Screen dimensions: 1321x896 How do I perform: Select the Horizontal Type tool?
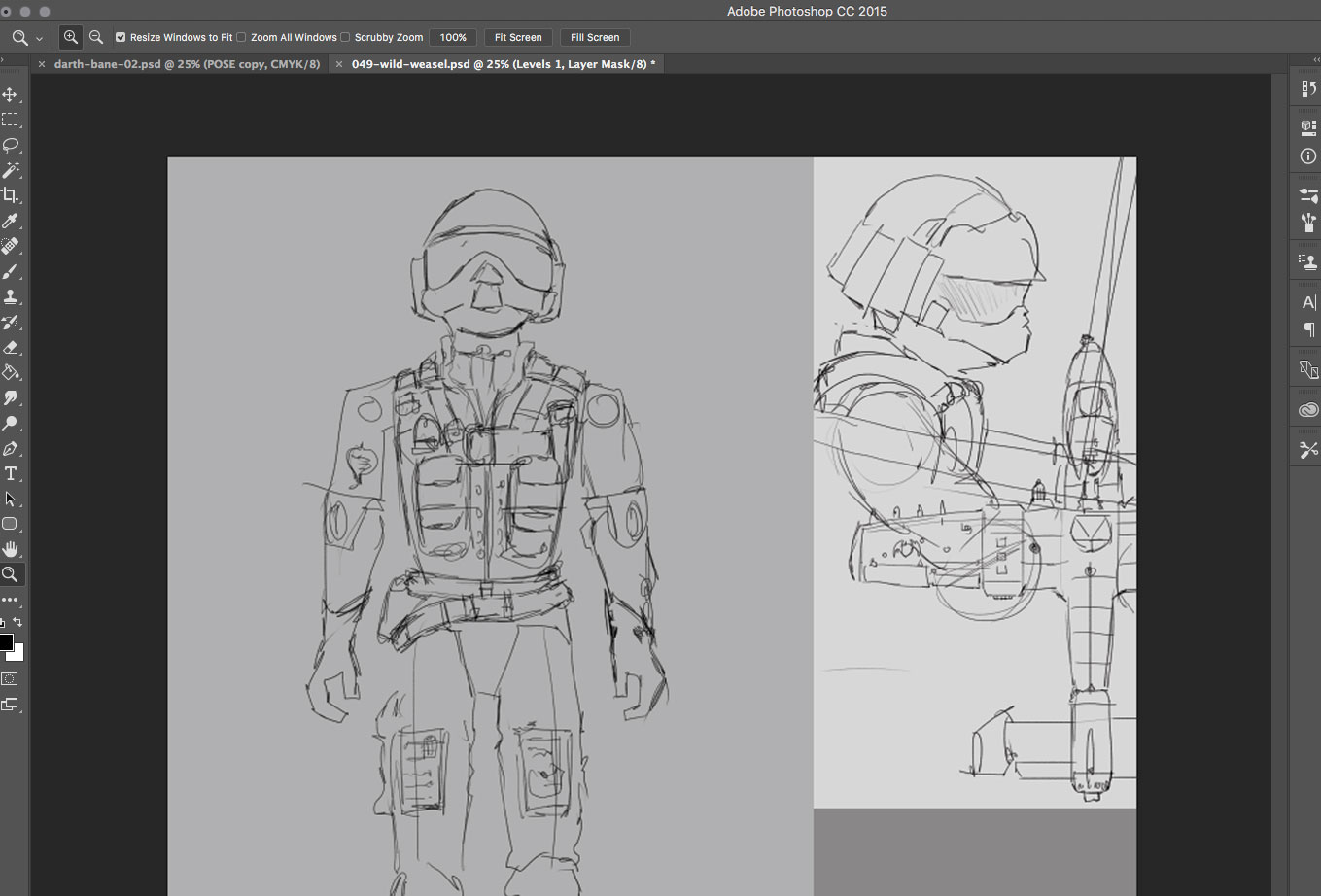[x=10, y=474]
